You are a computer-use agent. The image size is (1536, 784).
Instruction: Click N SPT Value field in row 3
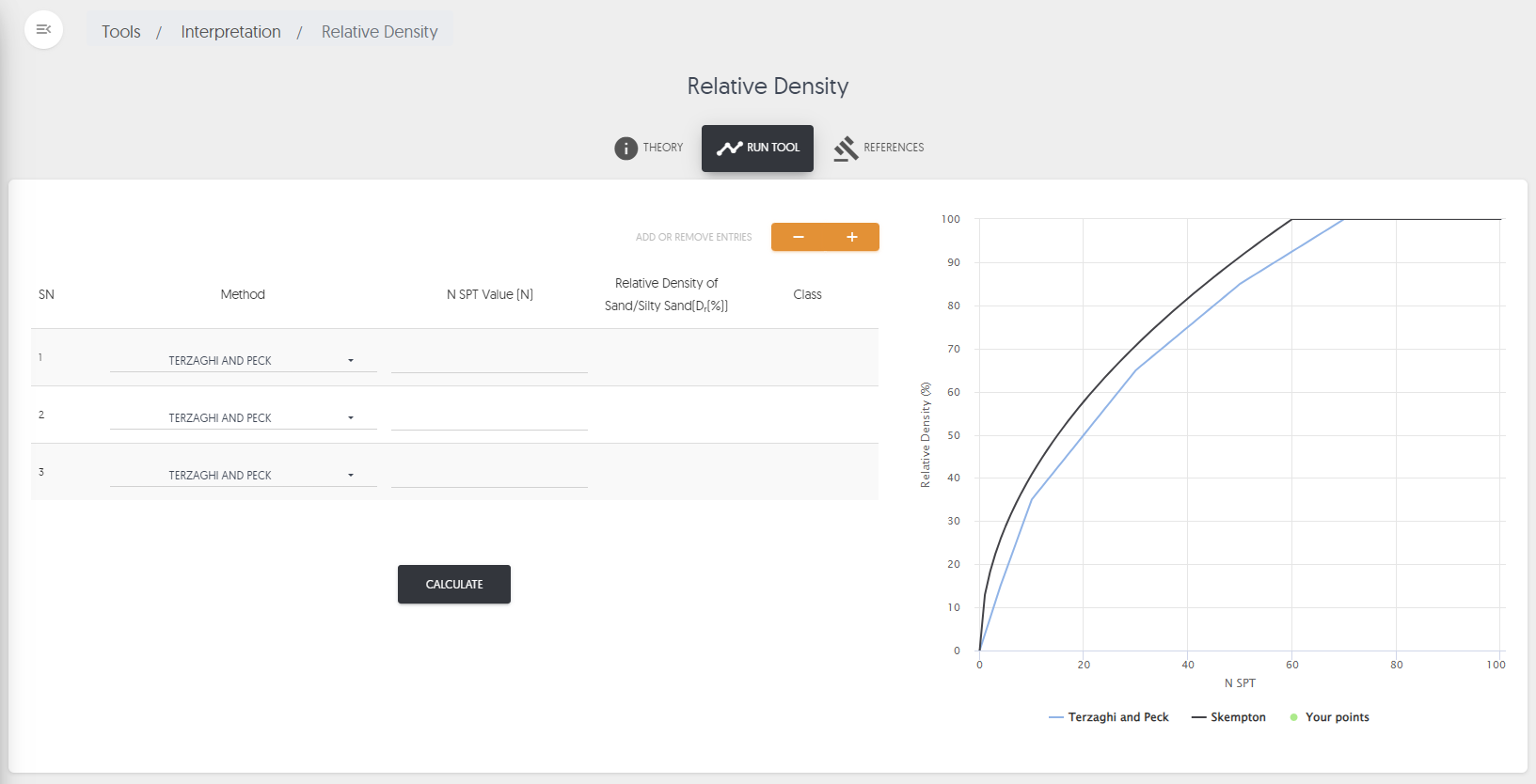489,475
